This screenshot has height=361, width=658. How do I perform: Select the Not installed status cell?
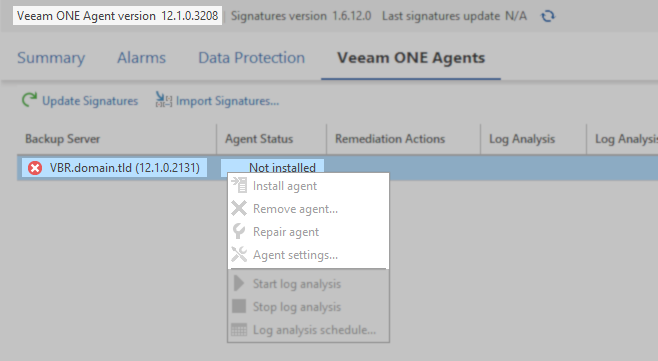point(272,167)
